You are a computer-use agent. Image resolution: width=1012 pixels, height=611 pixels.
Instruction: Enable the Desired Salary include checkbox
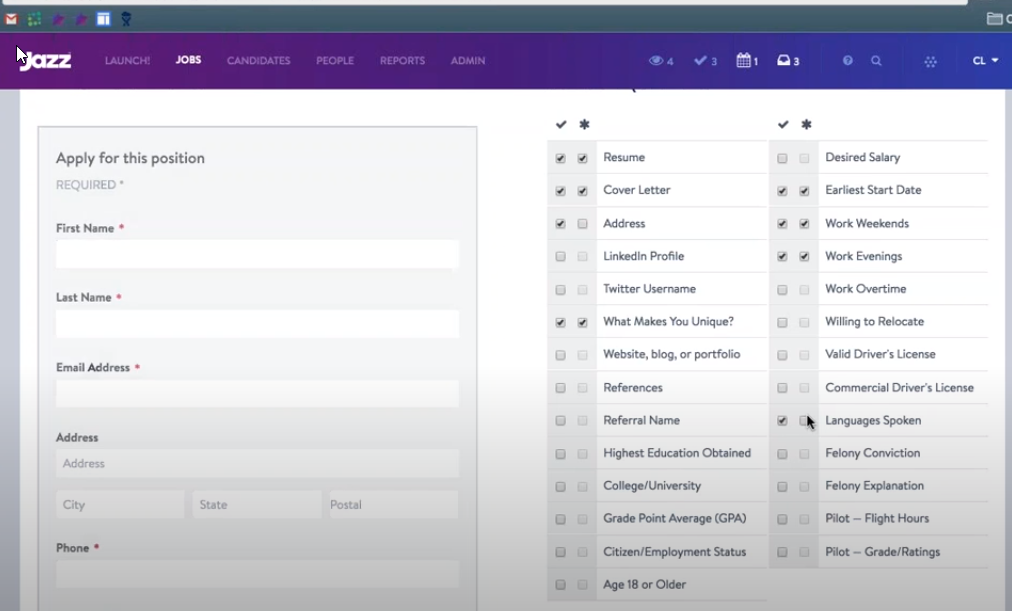782,158
